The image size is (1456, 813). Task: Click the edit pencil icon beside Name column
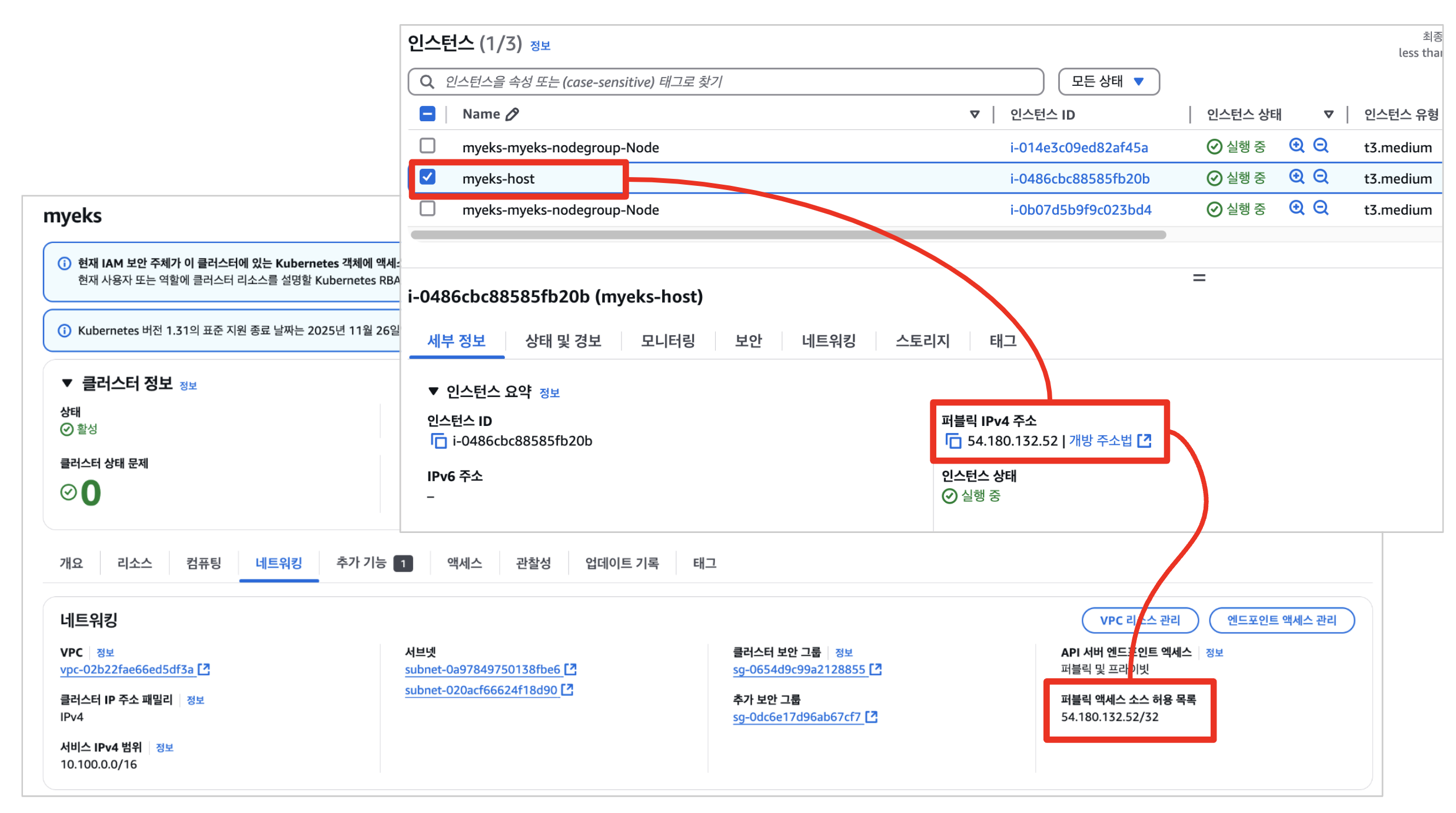512,114
